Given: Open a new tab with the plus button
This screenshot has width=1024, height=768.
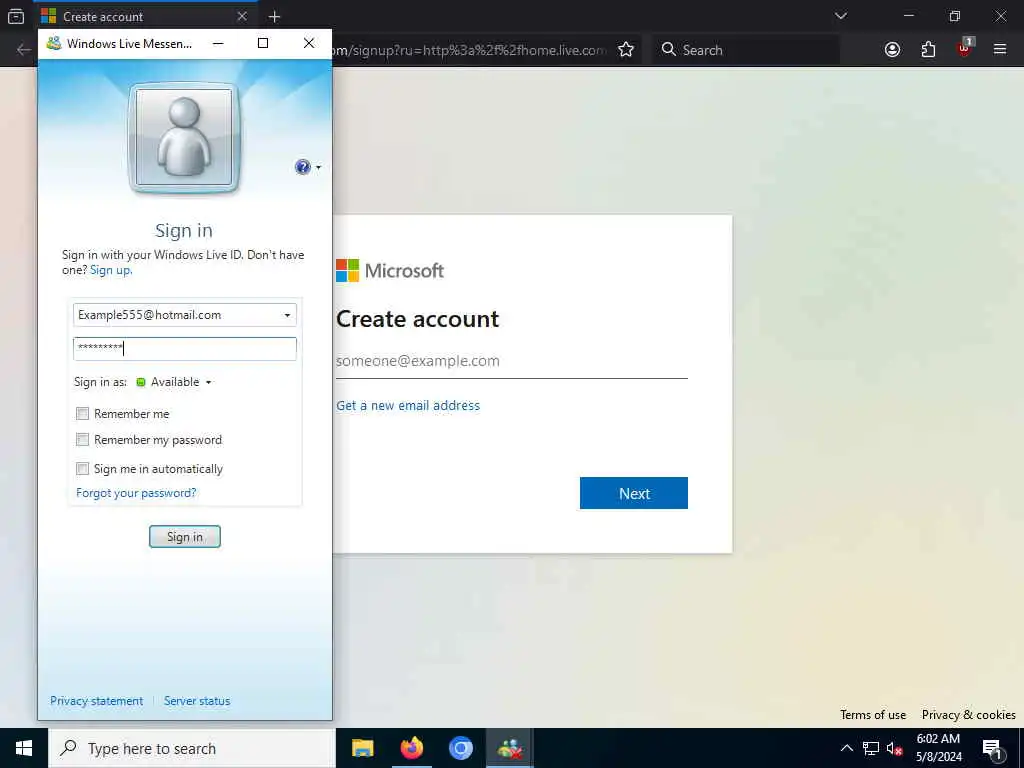Looking at the screenshot, I should 274,17.
